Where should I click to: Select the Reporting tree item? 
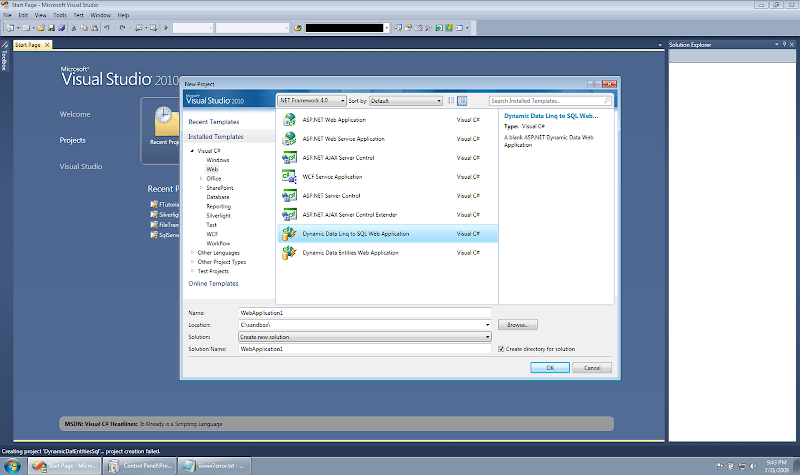[x=218, y=206]
